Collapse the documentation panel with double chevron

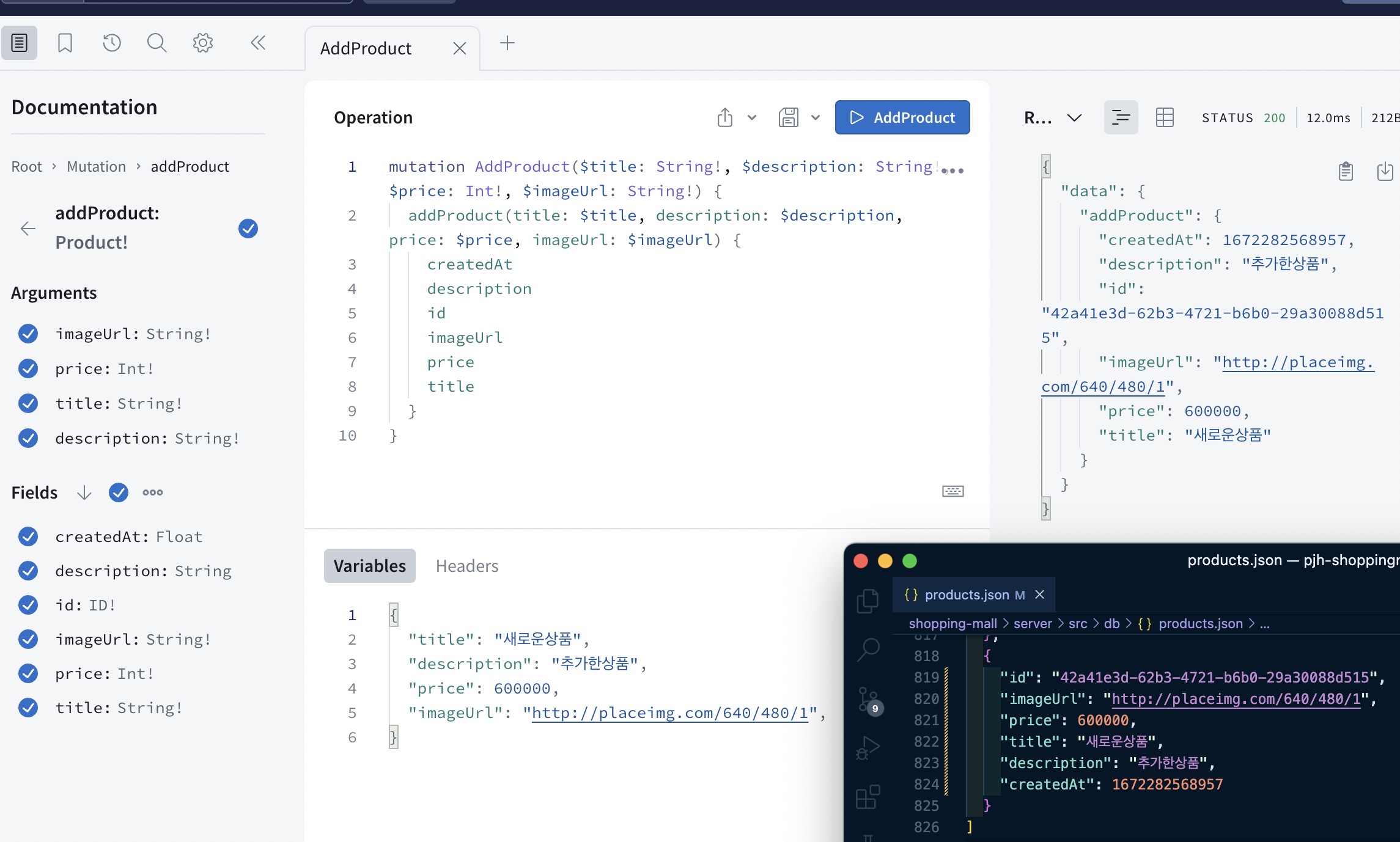point(258,43)
